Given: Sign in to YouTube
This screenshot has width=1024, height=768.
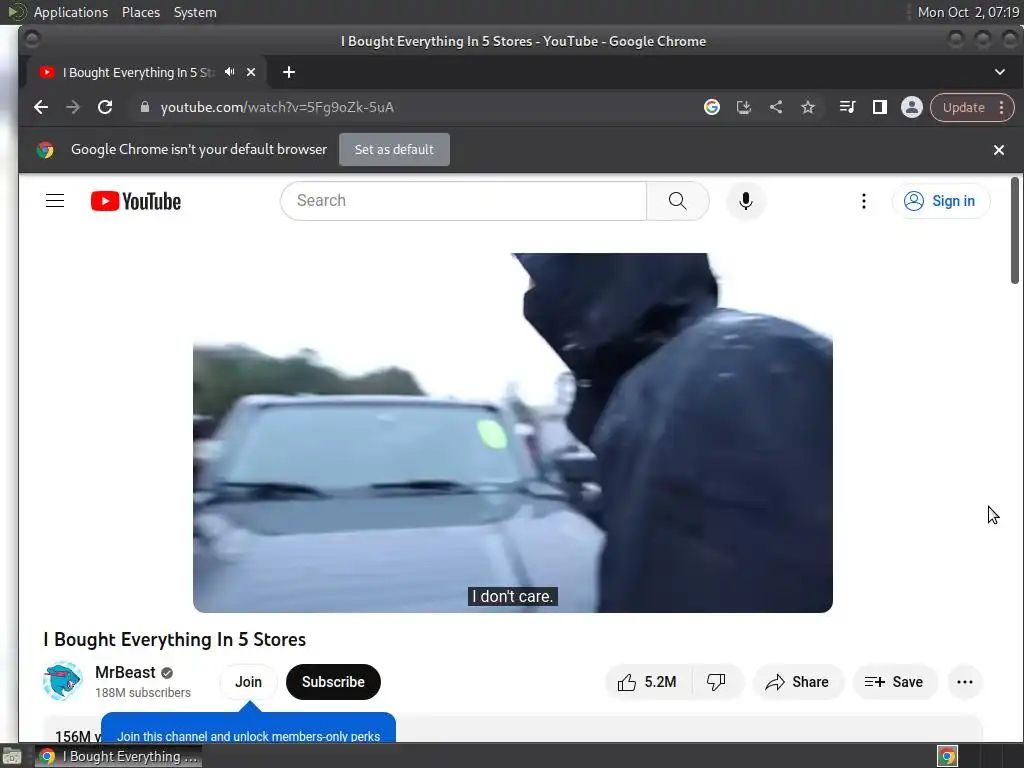Looking at the screenshot, I should [x=940, y=200].
